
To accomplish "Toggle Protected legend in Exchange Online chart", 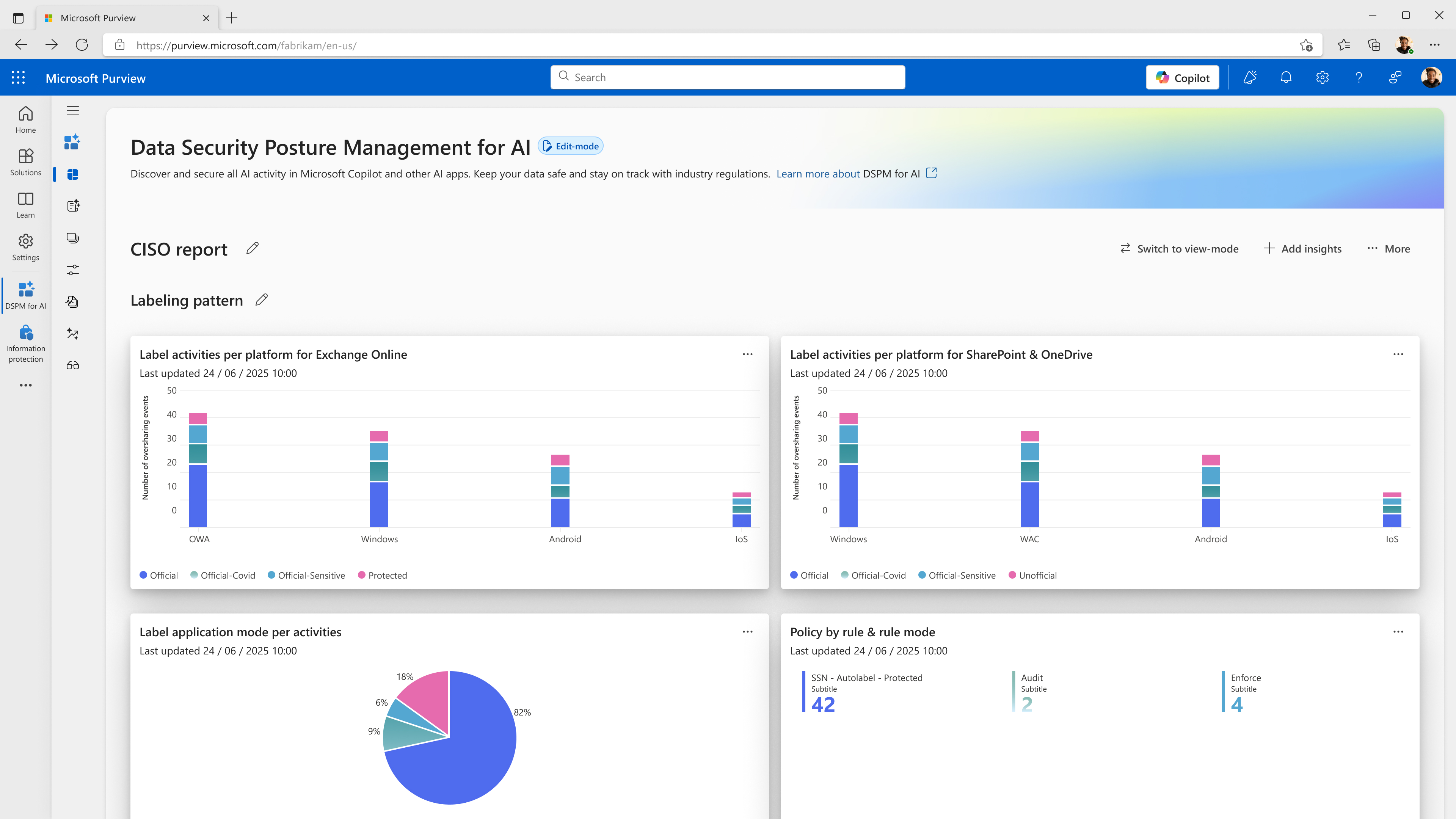I will click(383, 576).
